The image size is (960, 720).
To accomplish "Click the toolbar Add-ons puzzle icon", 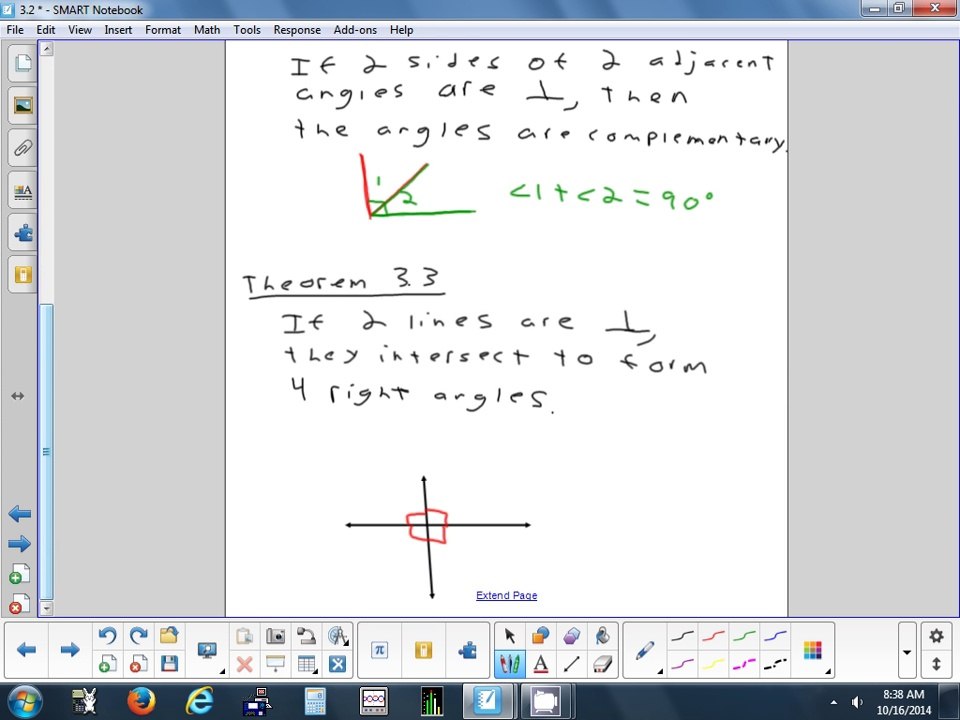I will click(467, 650).
